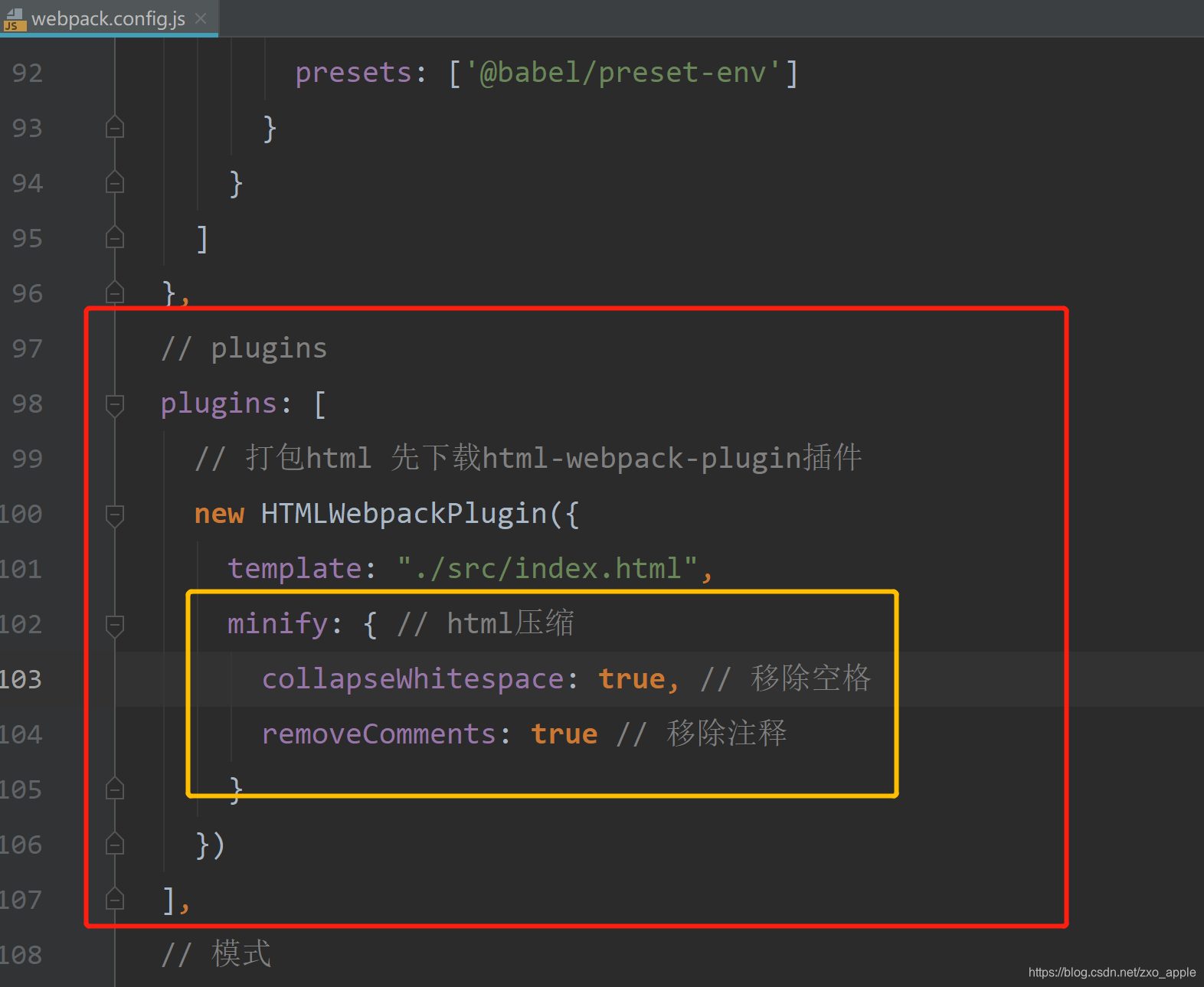Screen dimensions: 1204x987
Task: Fold the plugins array at line 98
Action: pyautogui.click(x=115, y=405)
